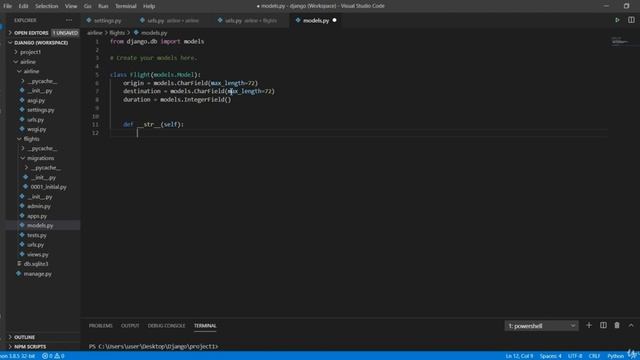Open the Go menu
The image size is (640, 360).
coord(87,6)
